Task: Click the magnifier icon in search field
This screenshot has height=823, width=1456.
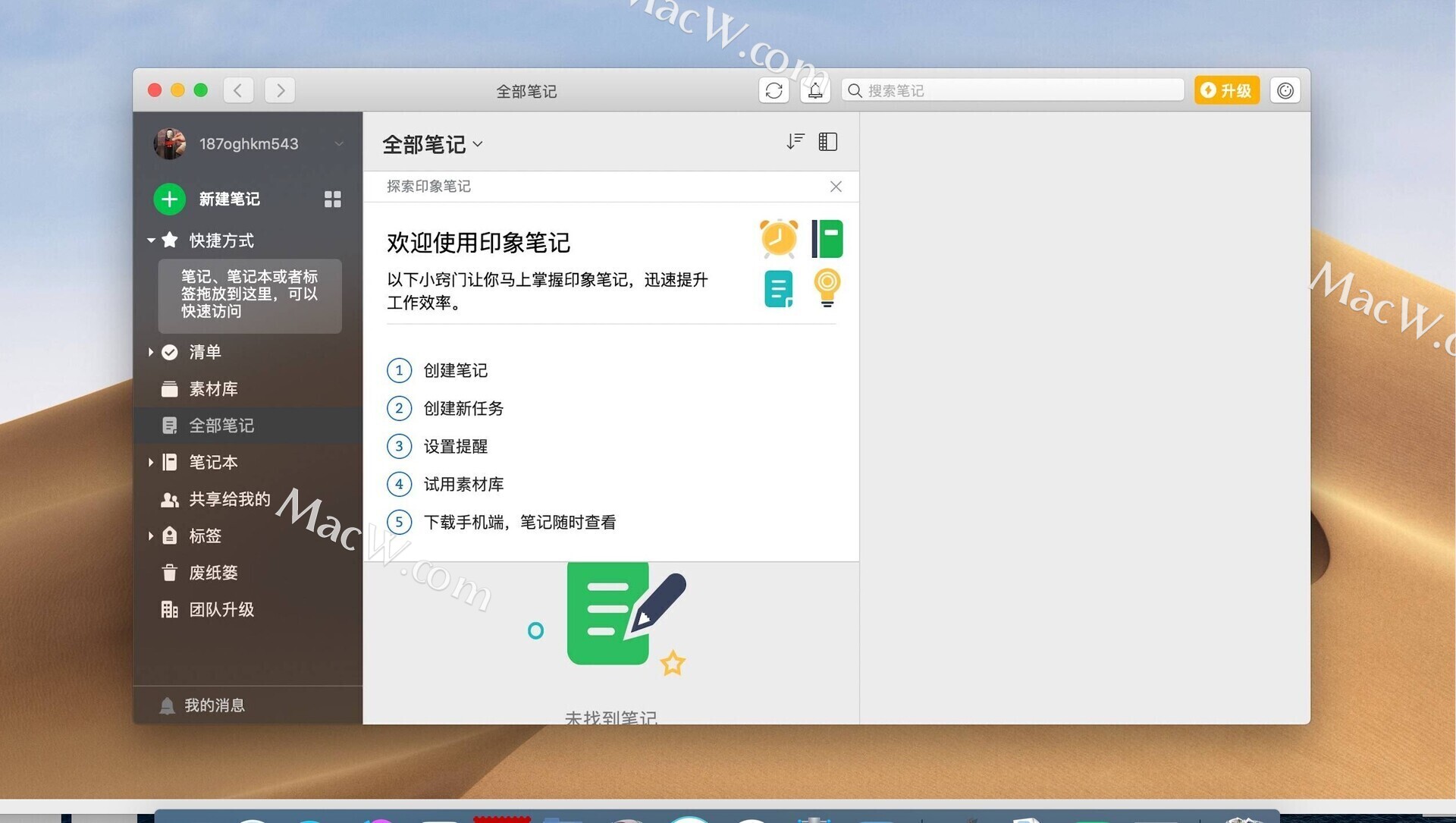Action: pos(855,90)
